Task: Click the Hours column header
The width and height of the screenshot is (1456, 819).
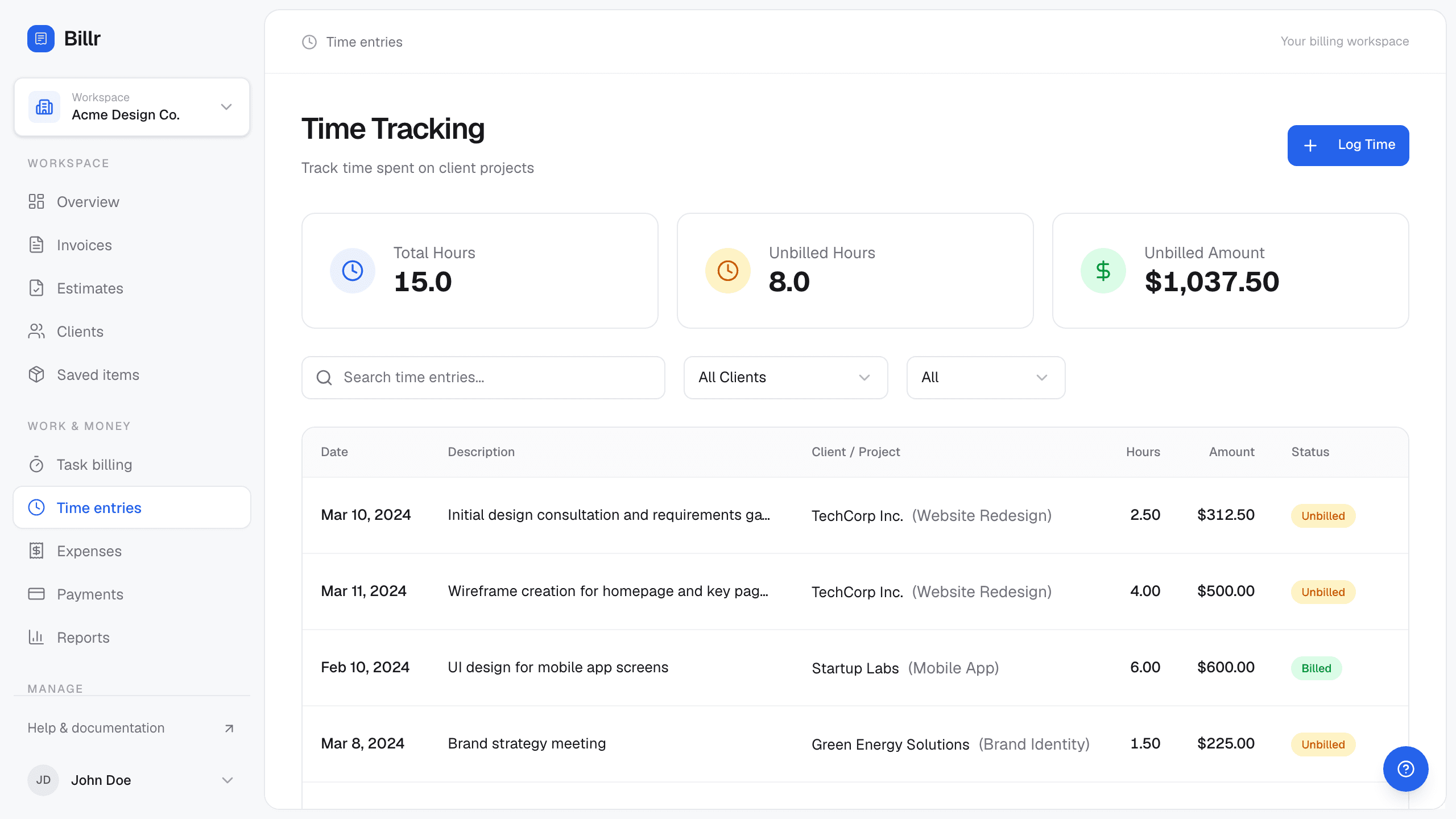Action: click(x=1143, y=452)
